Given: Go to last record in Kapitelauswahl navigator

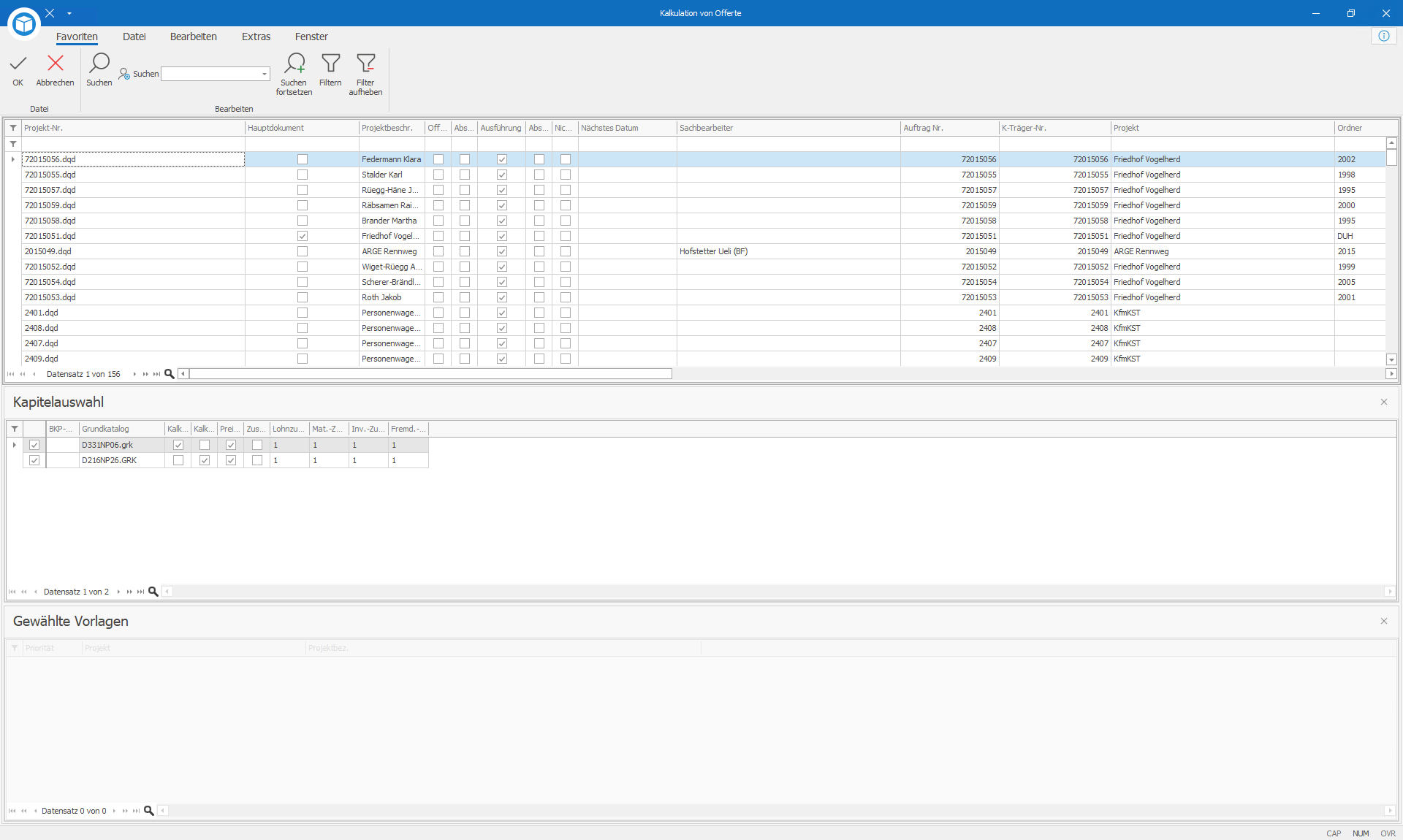Looking at the screenshot, I should 140,592.
